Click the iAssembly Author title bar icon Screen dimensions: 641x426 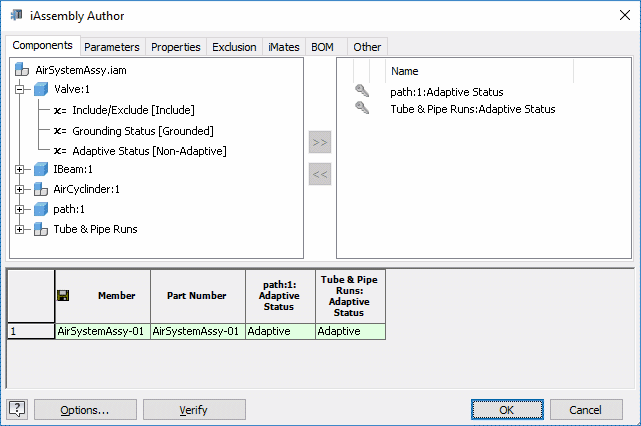[17, 15]
